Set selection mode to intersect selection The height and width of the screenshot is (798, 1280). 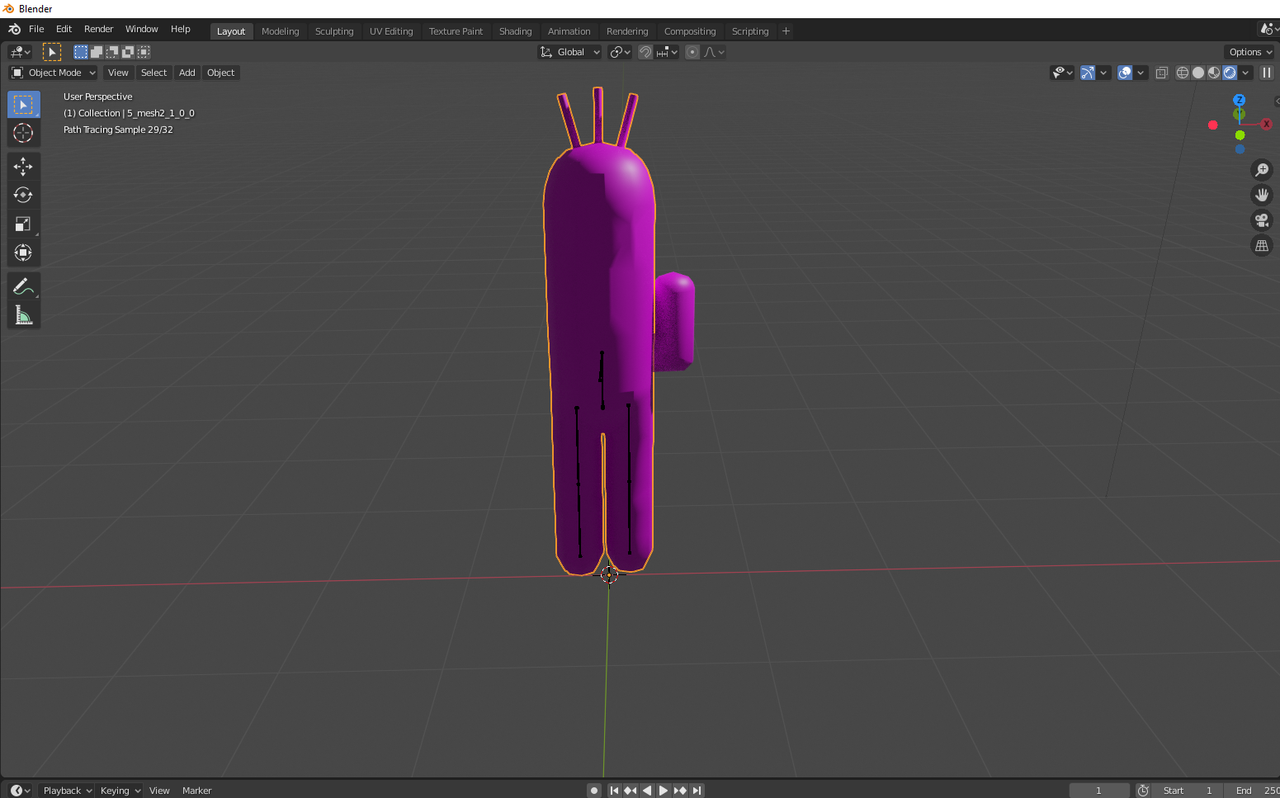(144, 52)
